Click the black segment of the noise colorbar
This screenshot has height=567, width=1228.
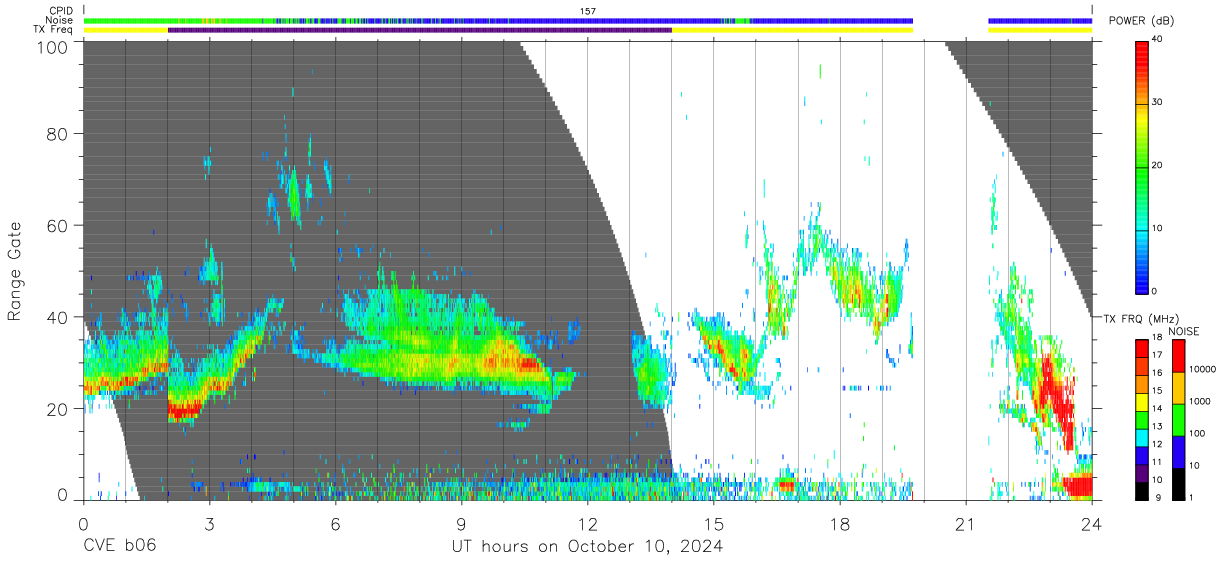tap(1178, 482)
